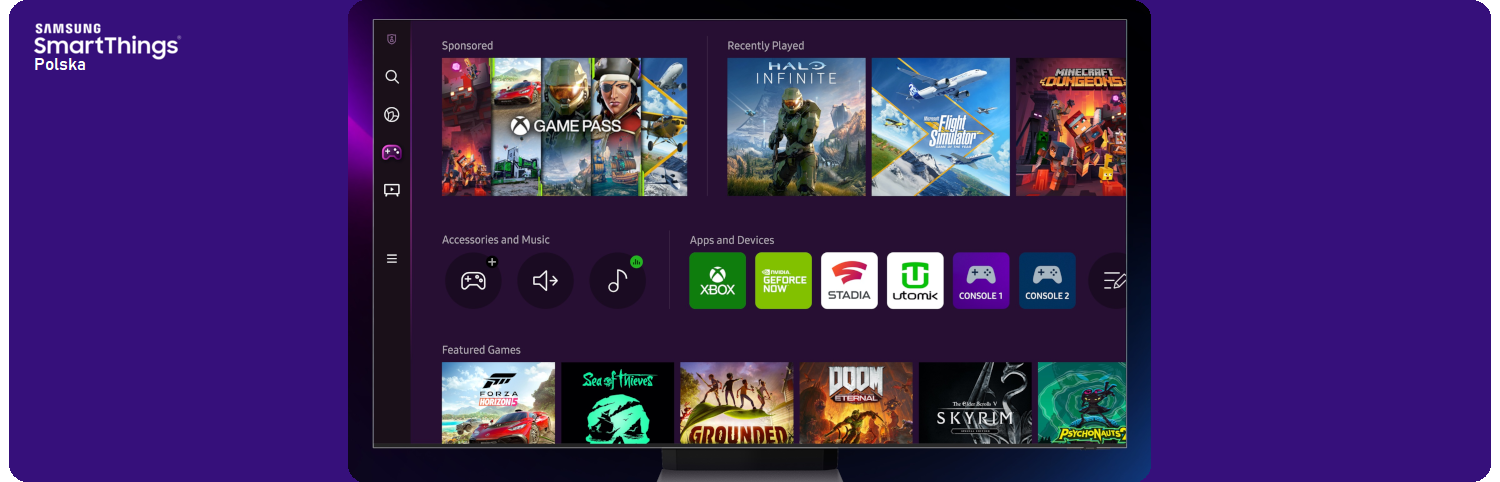Open the Media icon in the sidebar
The height and width of the screenshot is (482, 1500).
392,190
